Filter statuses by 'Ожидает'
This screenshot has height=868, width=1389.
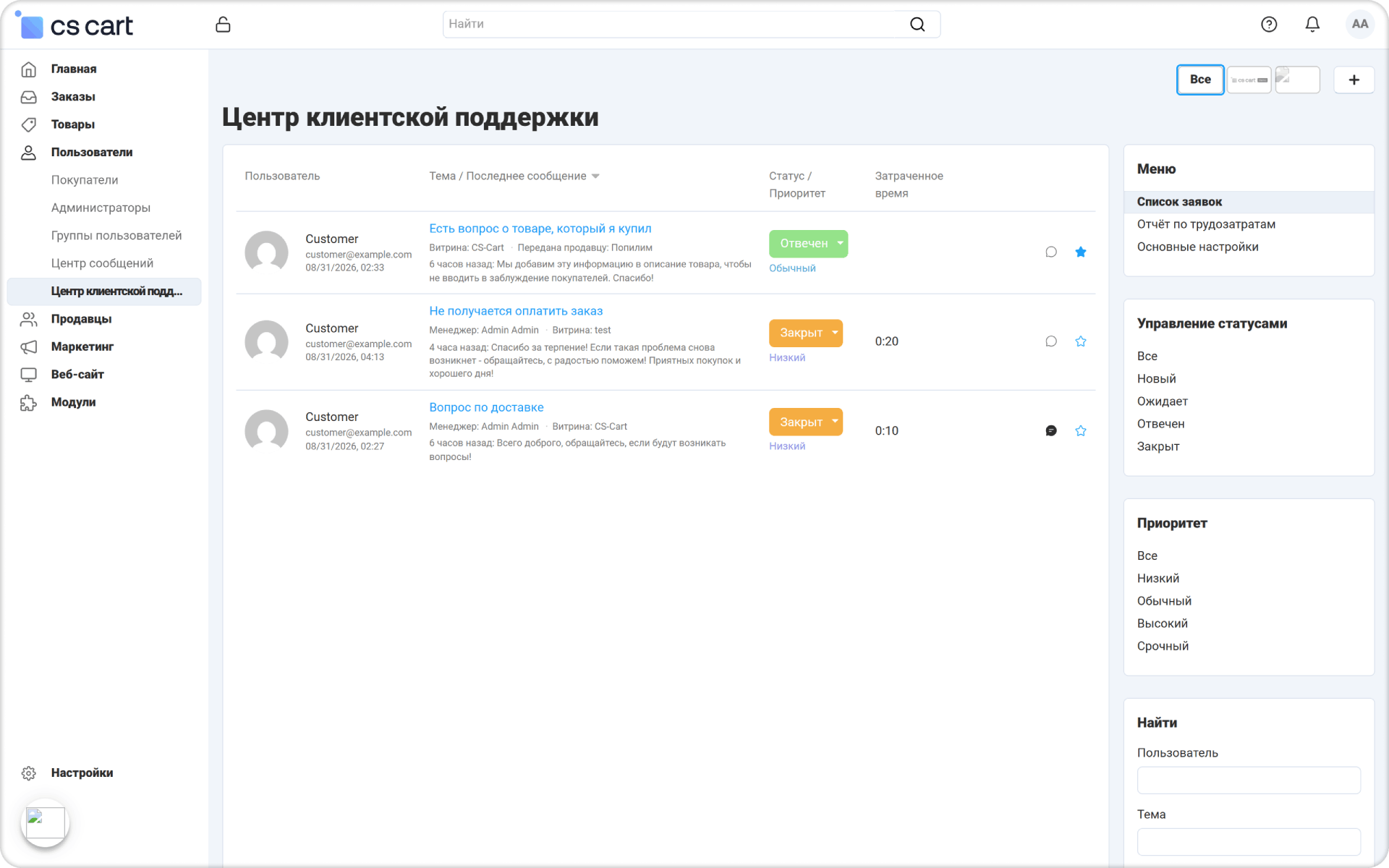[1162, 401]
